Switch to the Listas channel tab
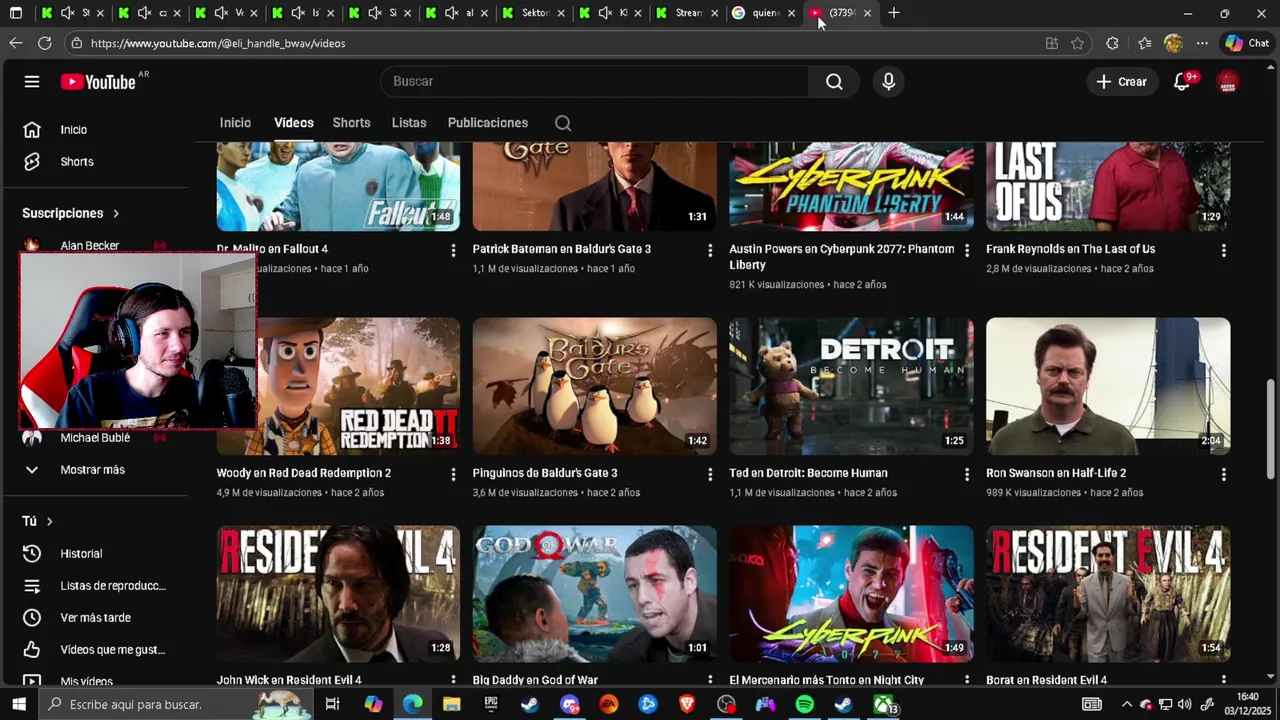The image size is (1280, 720). click(x=409, y=123)
